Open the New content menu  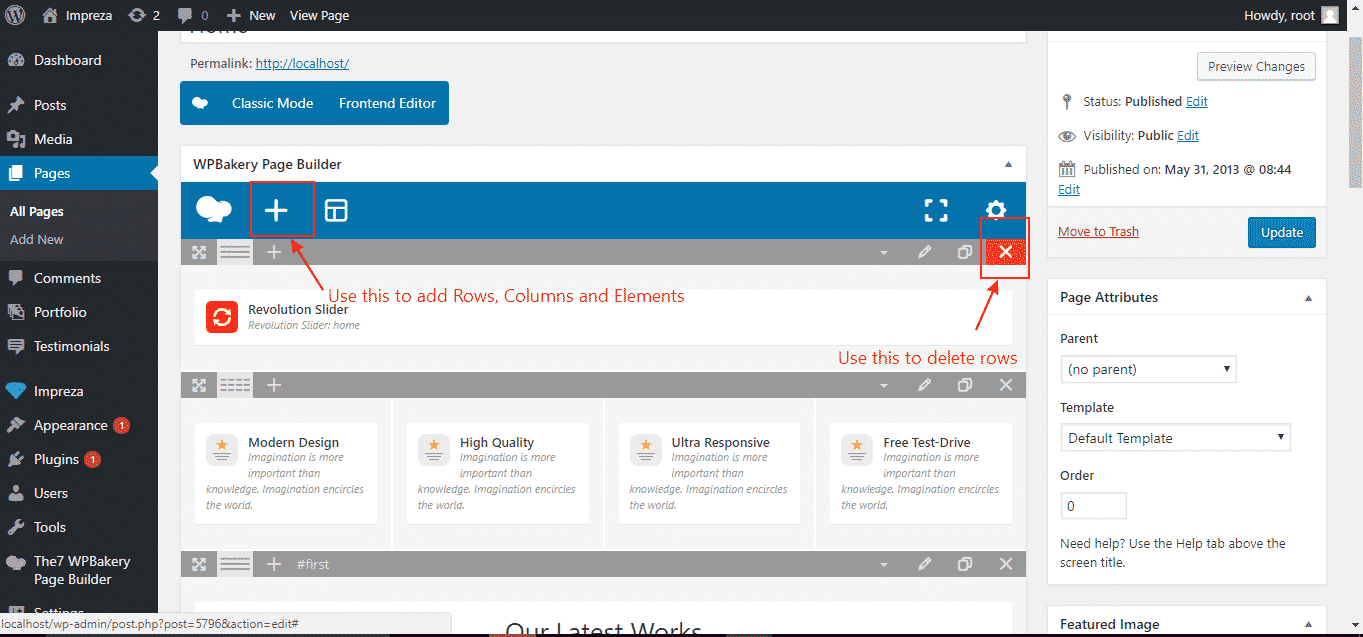[251, 15]
